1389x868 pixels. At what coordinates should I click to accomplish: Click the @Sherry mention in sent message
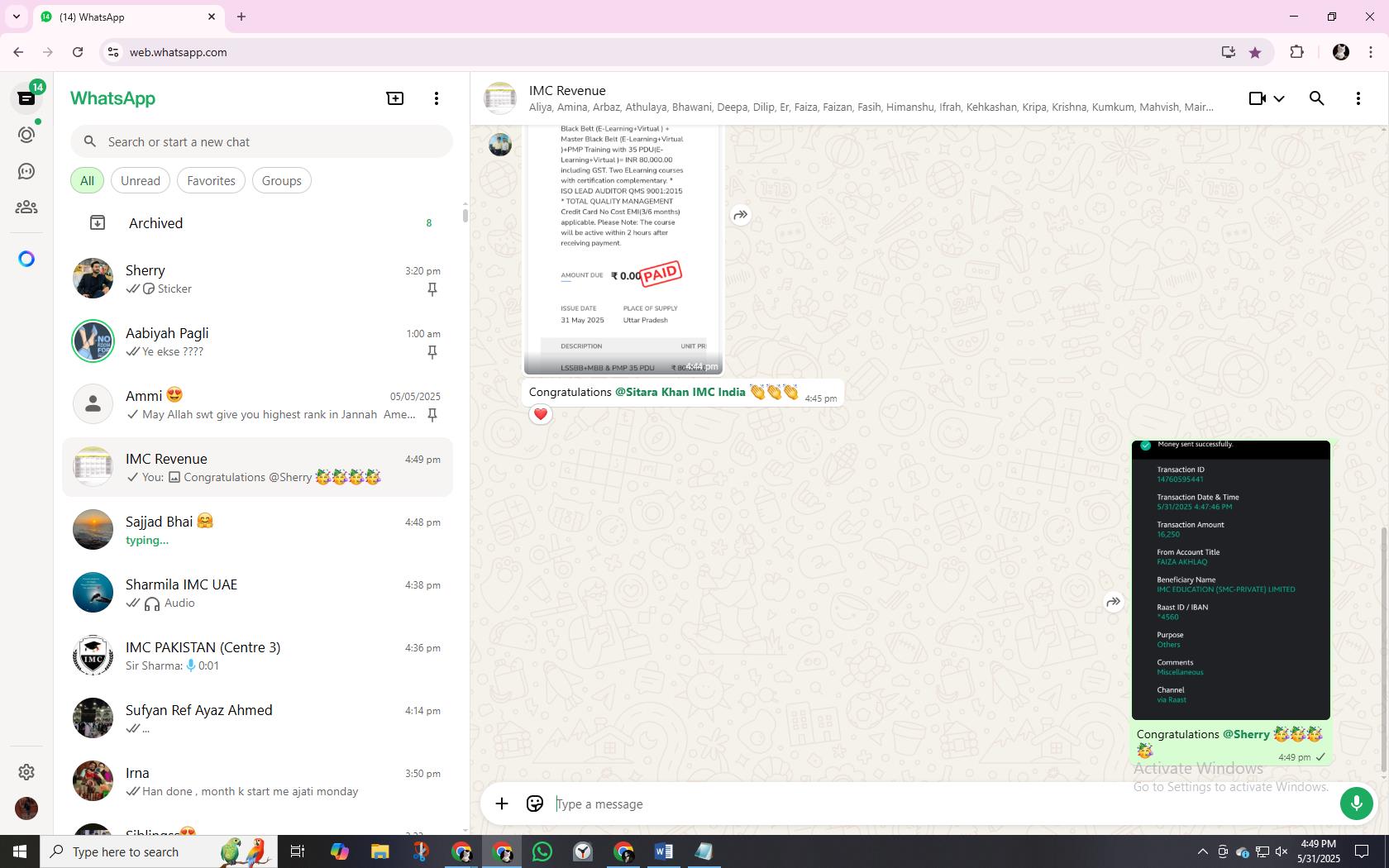pyautogui.click(x=1246, y=734)
